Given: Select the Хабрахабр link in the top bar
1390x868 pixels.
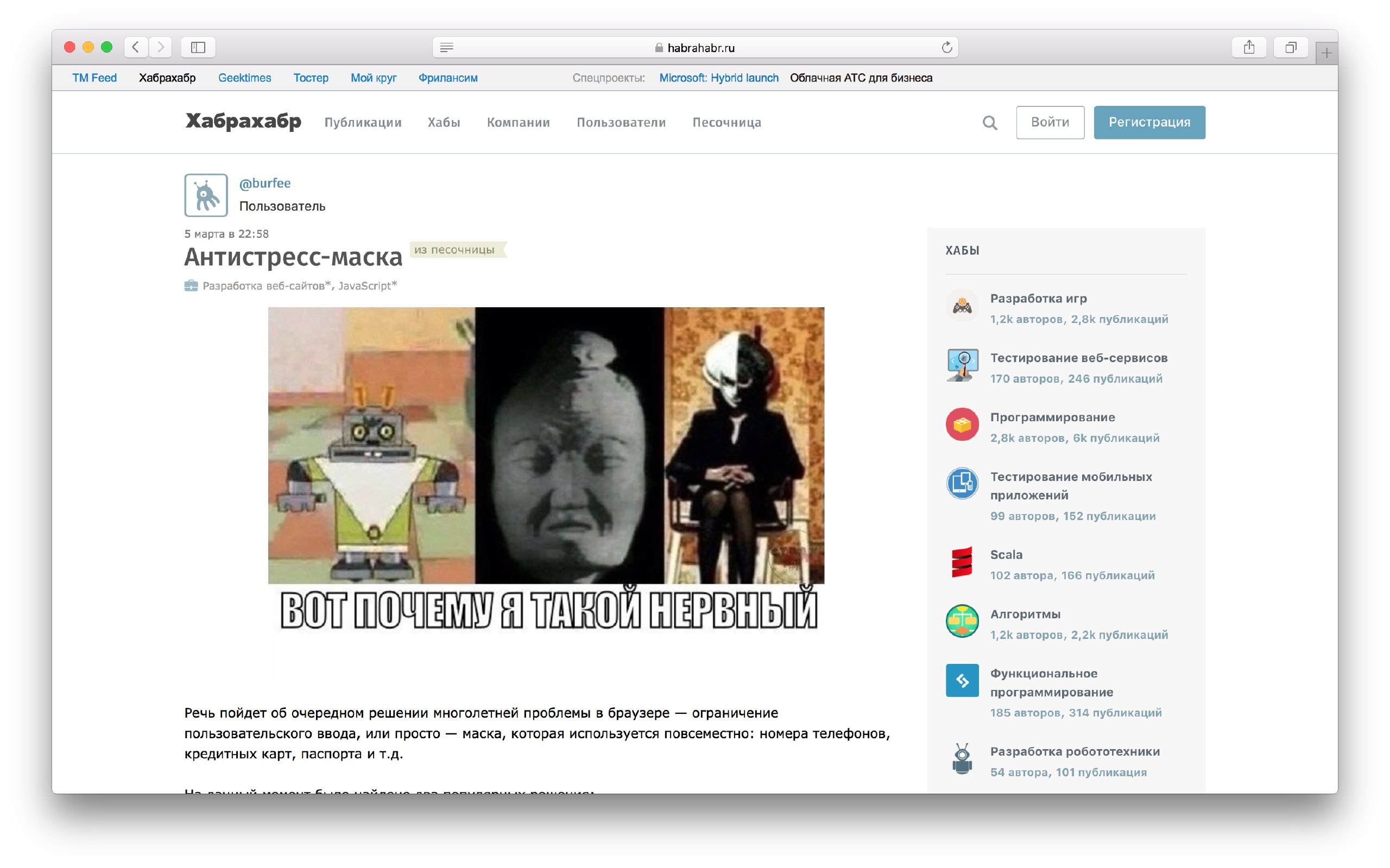Looking at the screenshot, I should tap(167, 78).
